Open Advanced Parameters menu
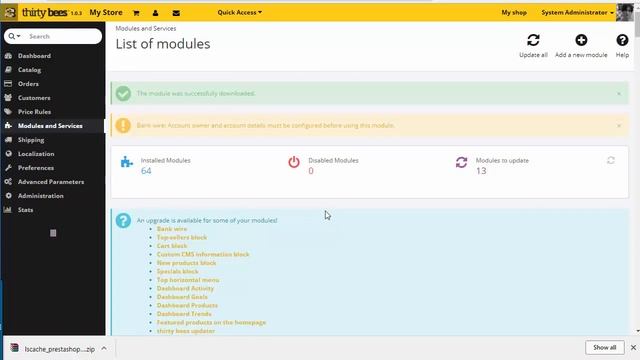640x360 pixels. [x=51, y=182]
